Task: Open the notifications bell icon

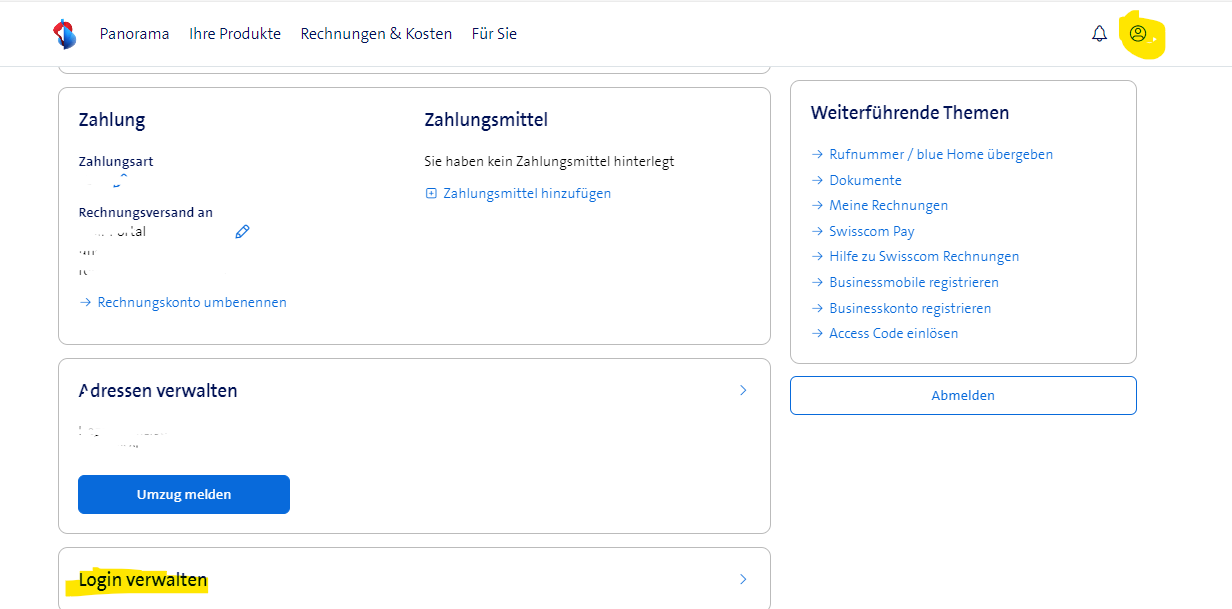Action: click(1099, 34)
